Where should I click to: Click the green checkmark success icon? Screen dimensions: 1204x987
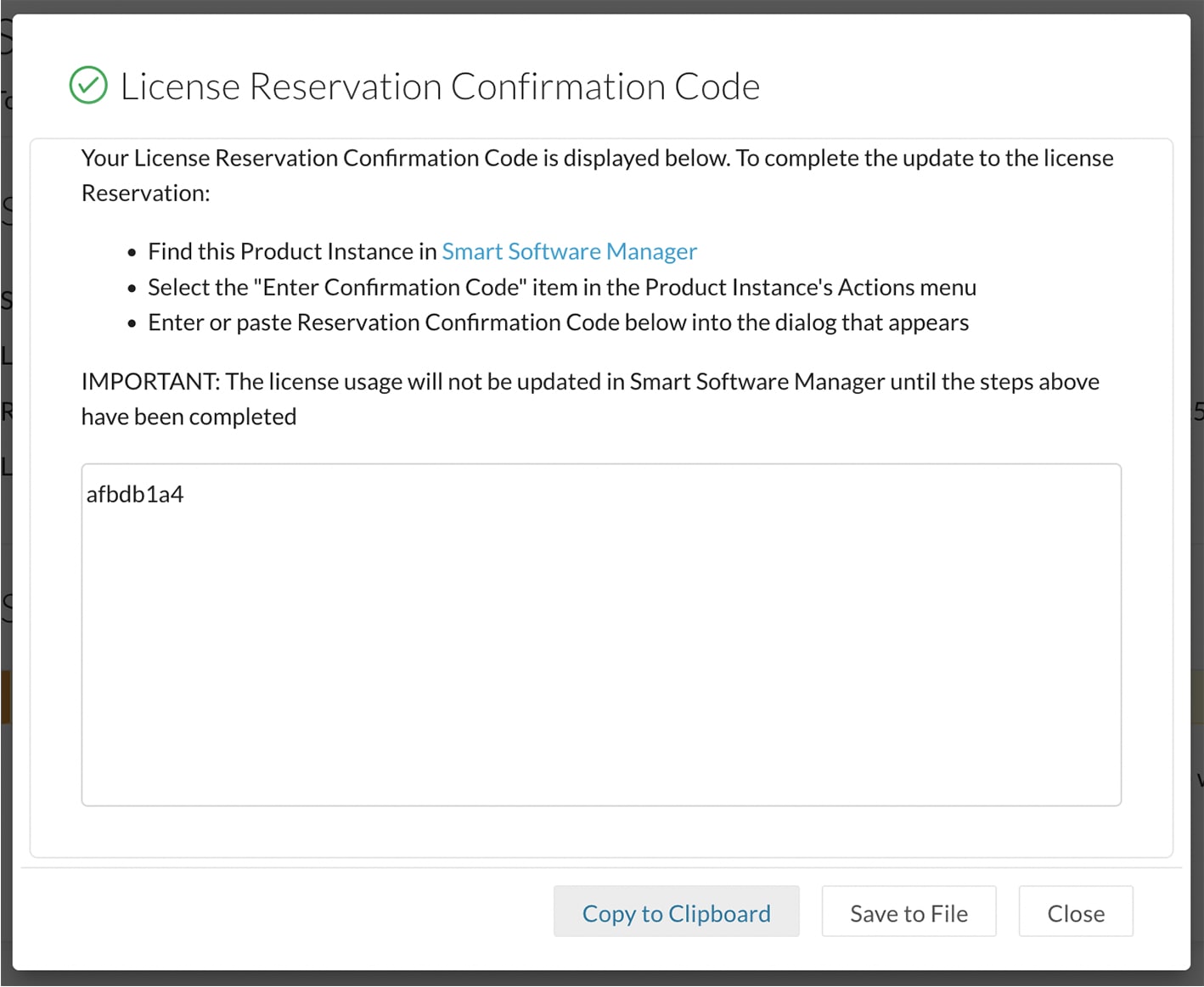tap(88, 86)
